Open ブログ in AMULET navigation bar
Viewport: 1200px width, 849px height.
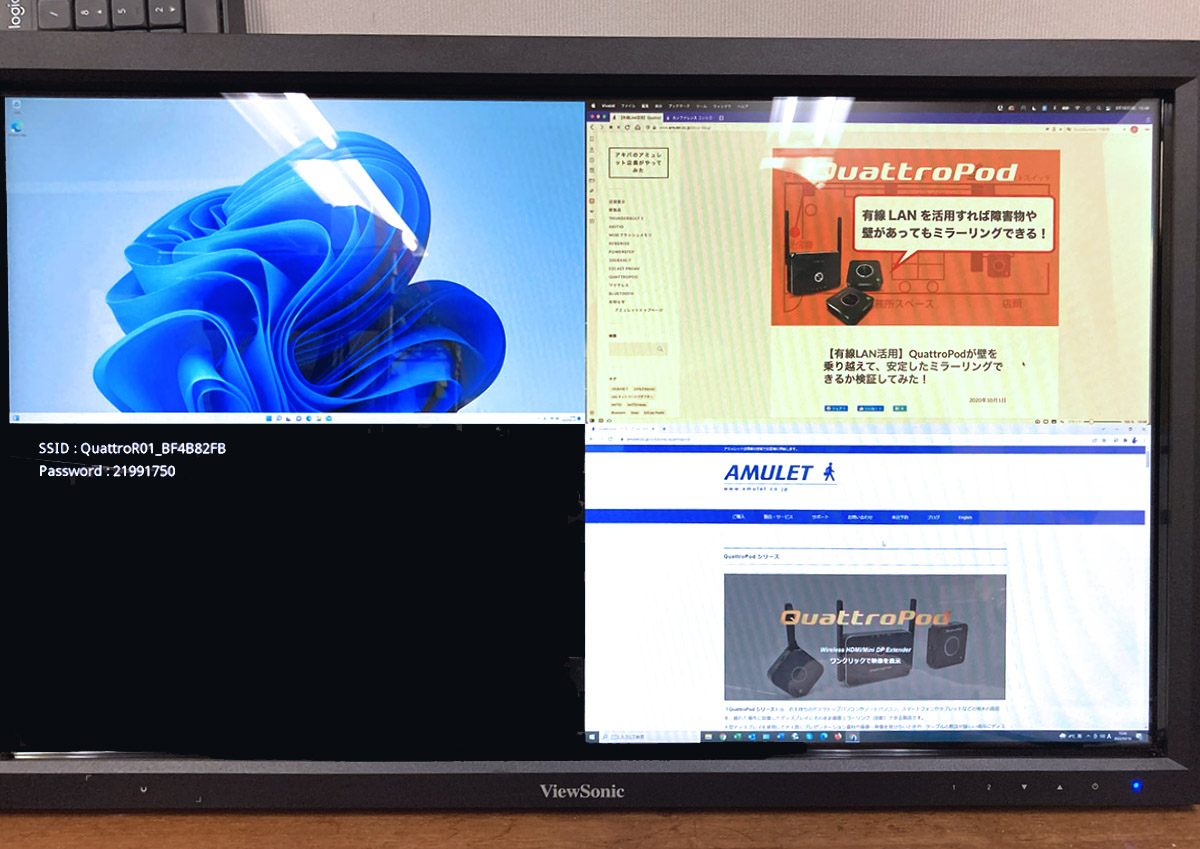(x=933, y=517)
